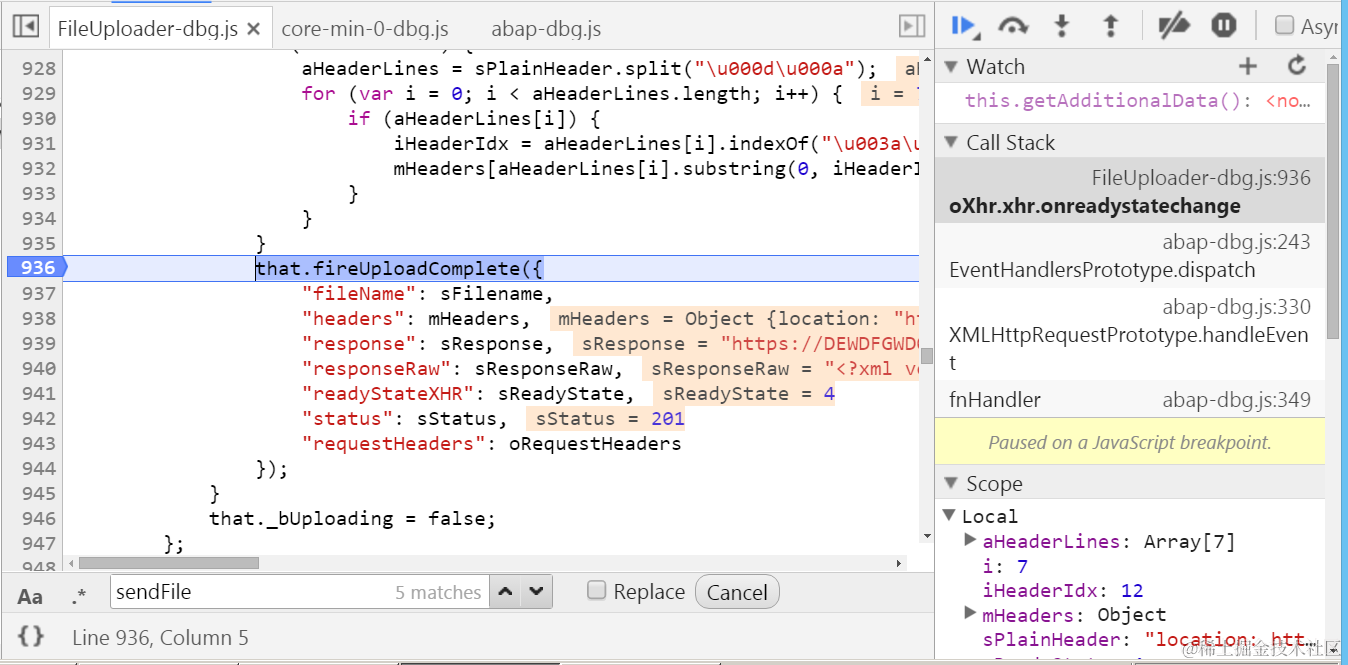The image size is (1348, 665).
Task: Collapse the Local scope group
Action: click(950, 516)
